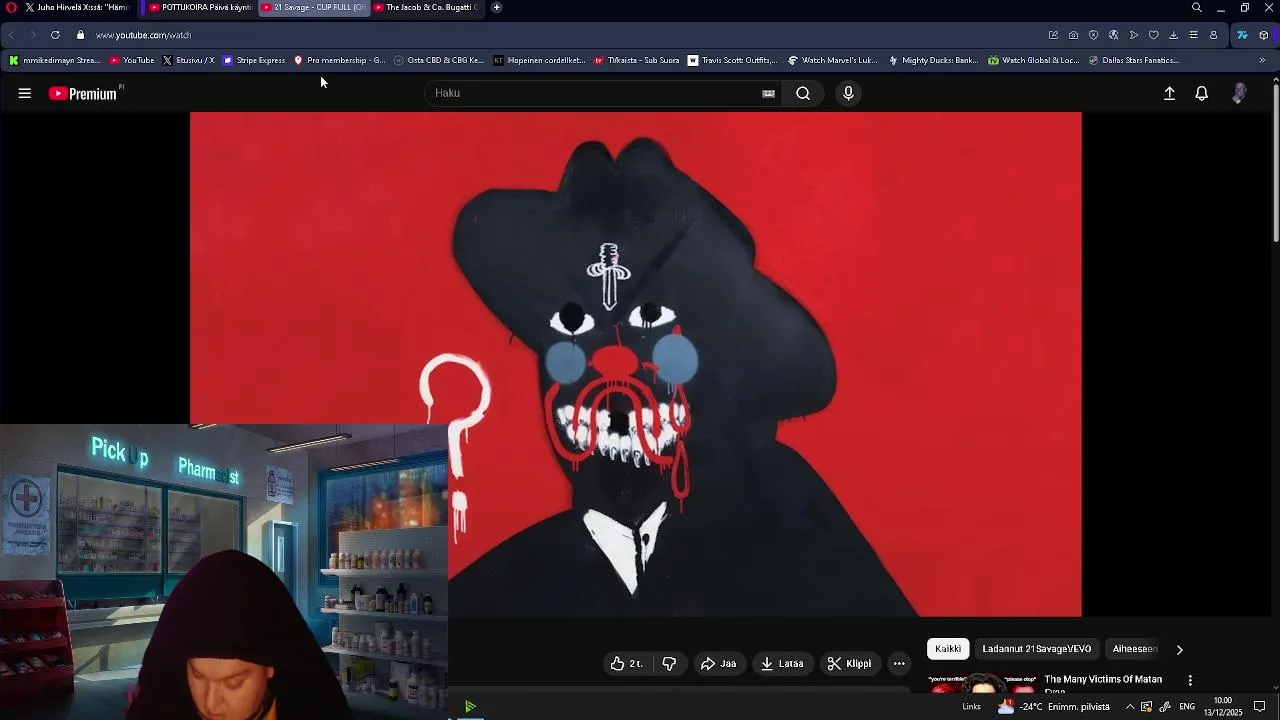Viewport: 1280px width, 720px height.
Task: Open the browser profile person icon
Action: pyautogui.click(x=1213, y=35)
